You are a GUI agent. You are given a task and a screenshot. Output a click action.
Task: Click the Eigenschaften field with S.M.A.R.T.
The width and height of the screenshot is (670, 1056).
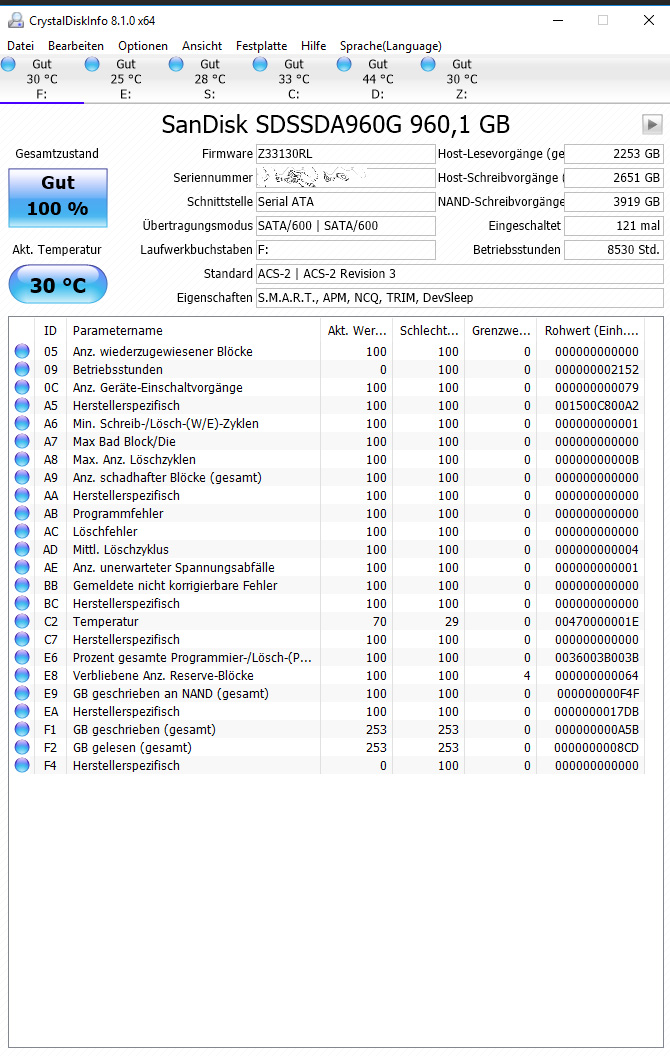[460, 298]
